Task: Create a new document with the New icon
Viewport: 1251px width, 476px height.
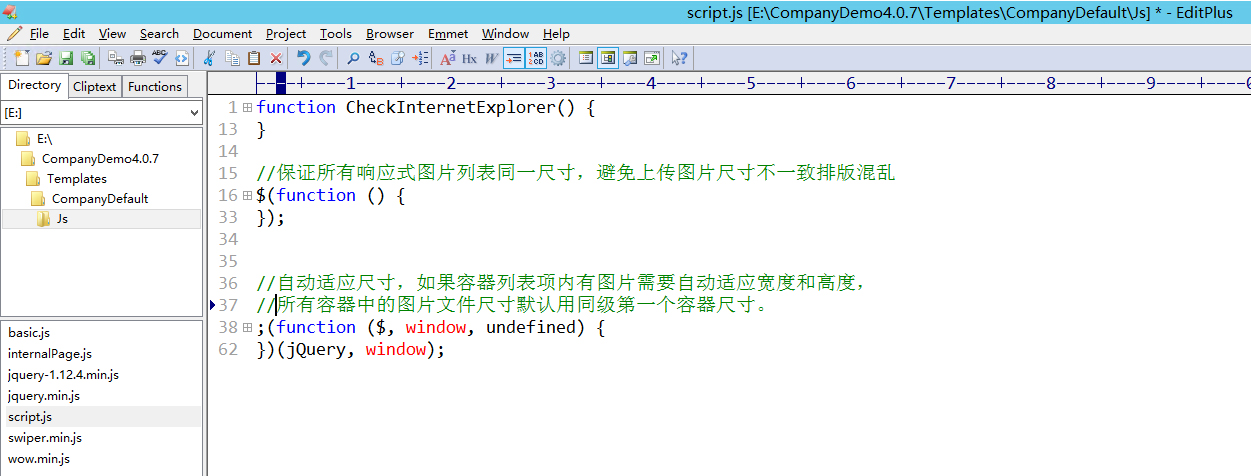Action: (x=22, y=58)
